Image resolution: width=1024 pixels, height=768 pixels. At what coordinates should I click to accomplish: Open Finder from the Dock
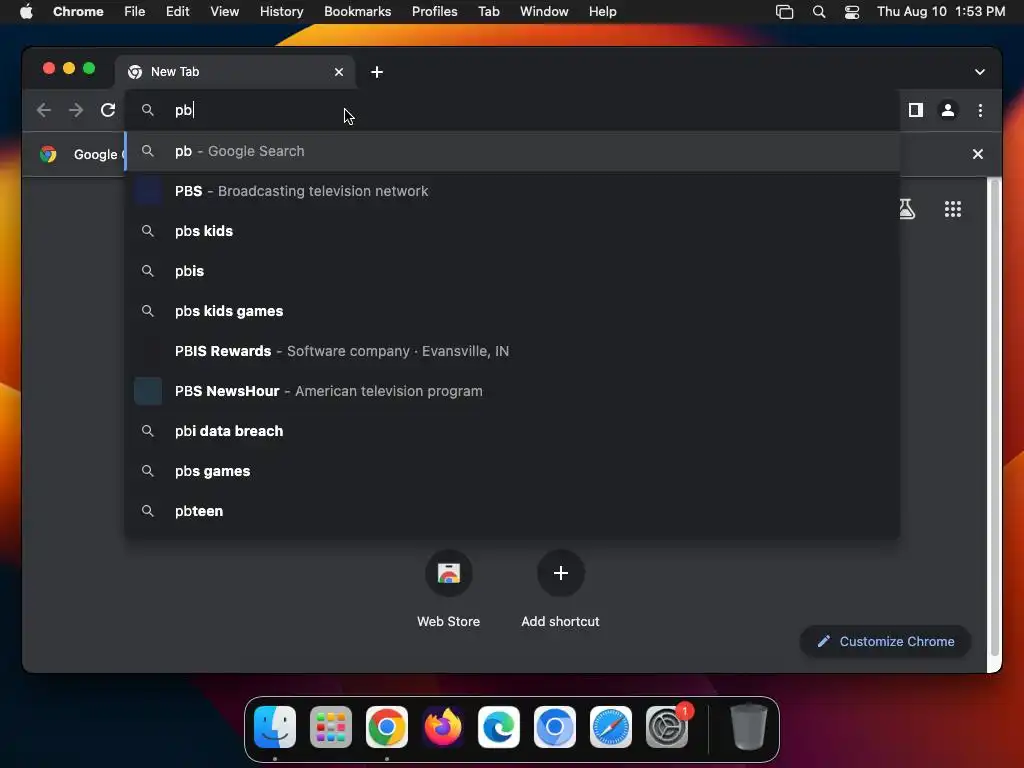tap(275, 727)
